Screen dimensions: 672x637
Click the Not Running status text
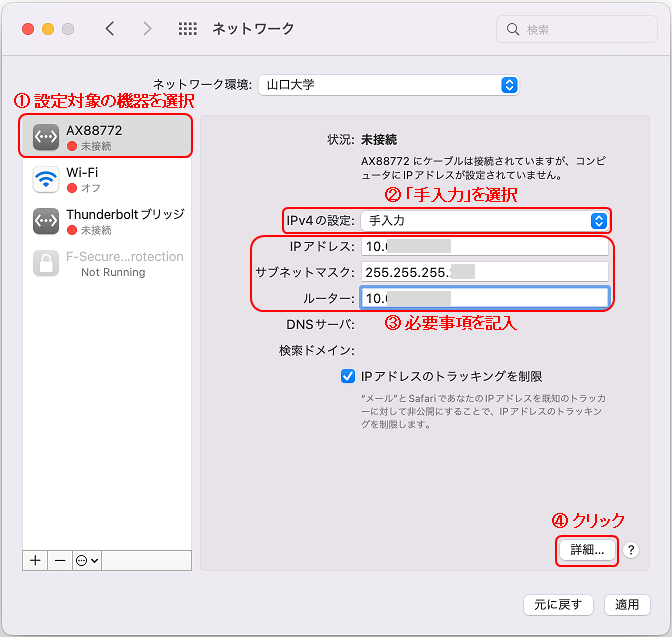coord(113,272)
